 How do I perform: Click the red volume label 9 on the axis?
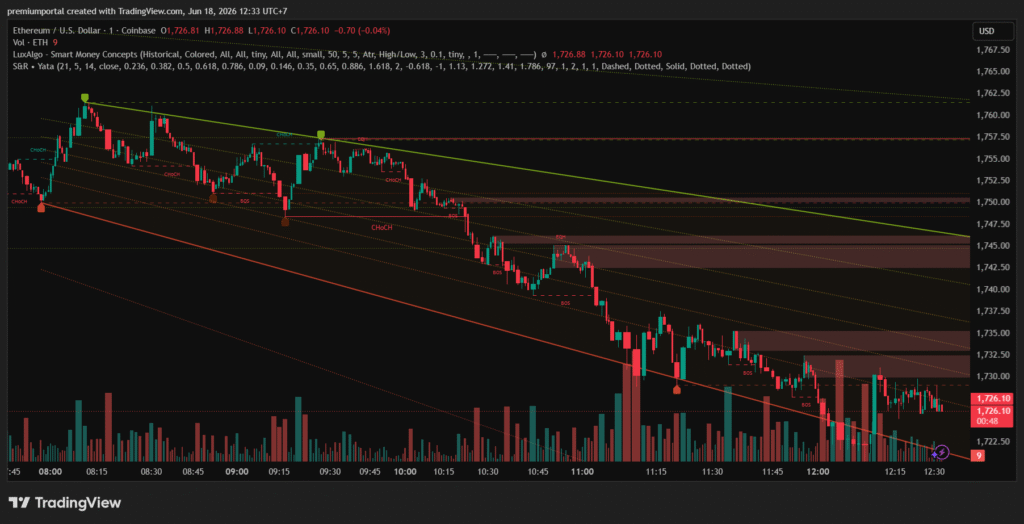[x=978, y=456]
